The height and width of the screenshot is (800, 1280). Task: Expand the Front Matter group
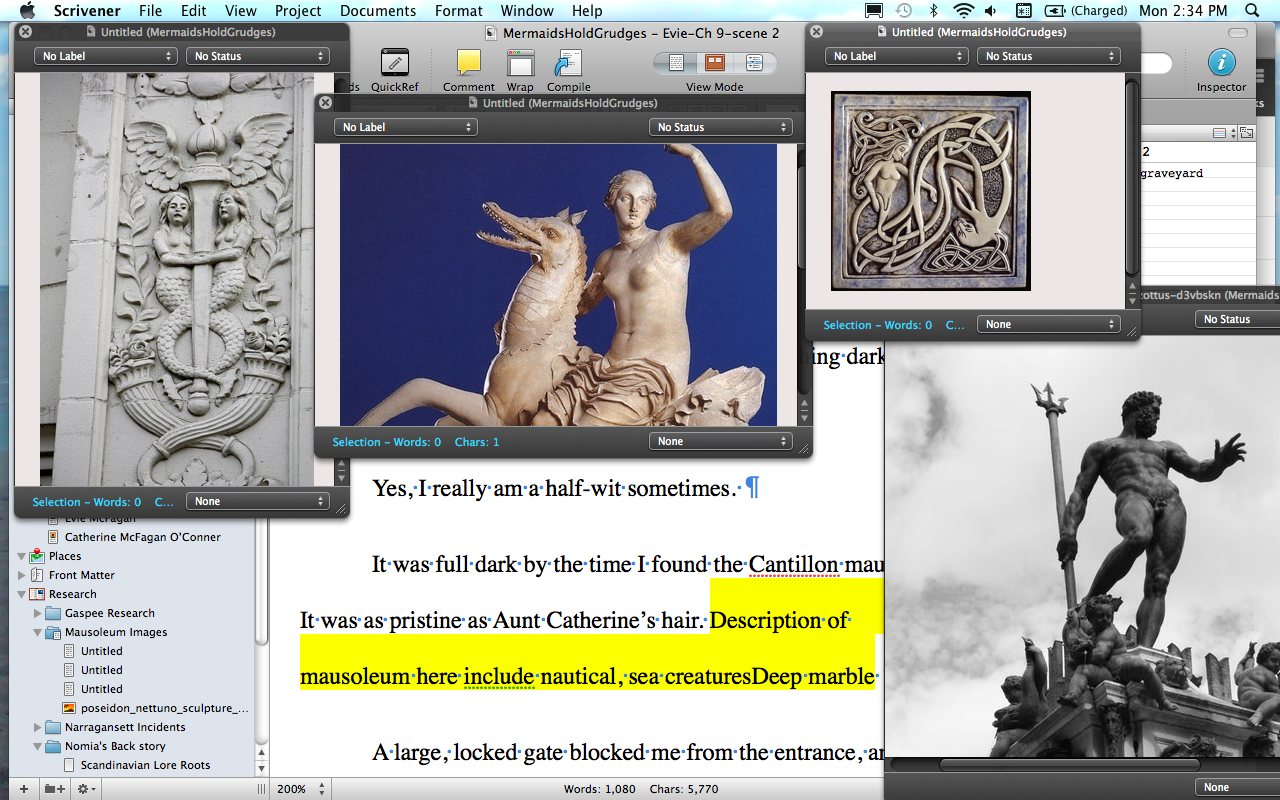22,575
